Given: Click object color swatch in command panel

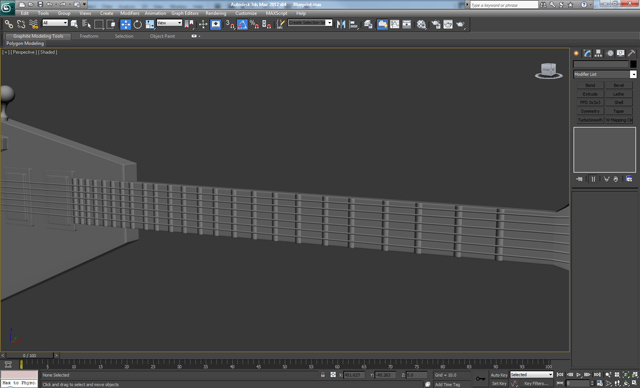Looking at the screenshot, I should point(633,64).
